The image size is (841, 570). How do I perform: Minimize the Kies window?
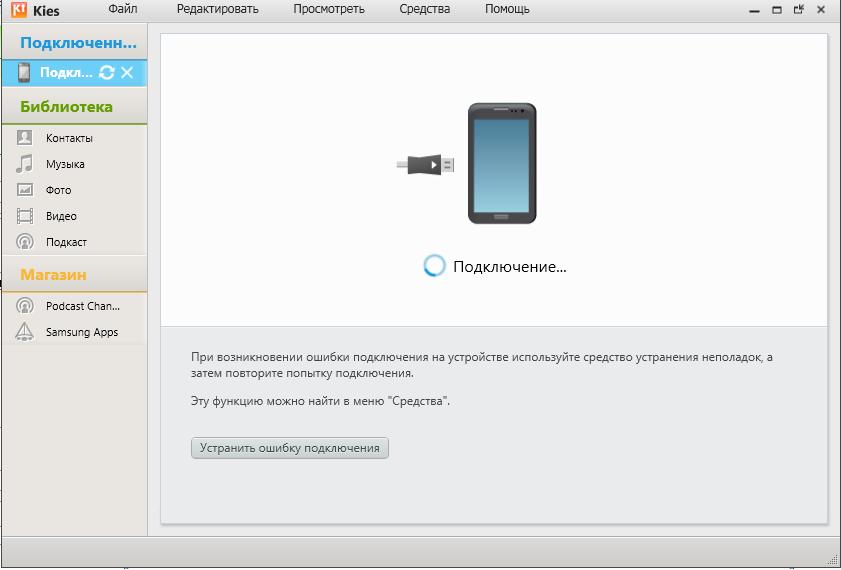[754, 10]
